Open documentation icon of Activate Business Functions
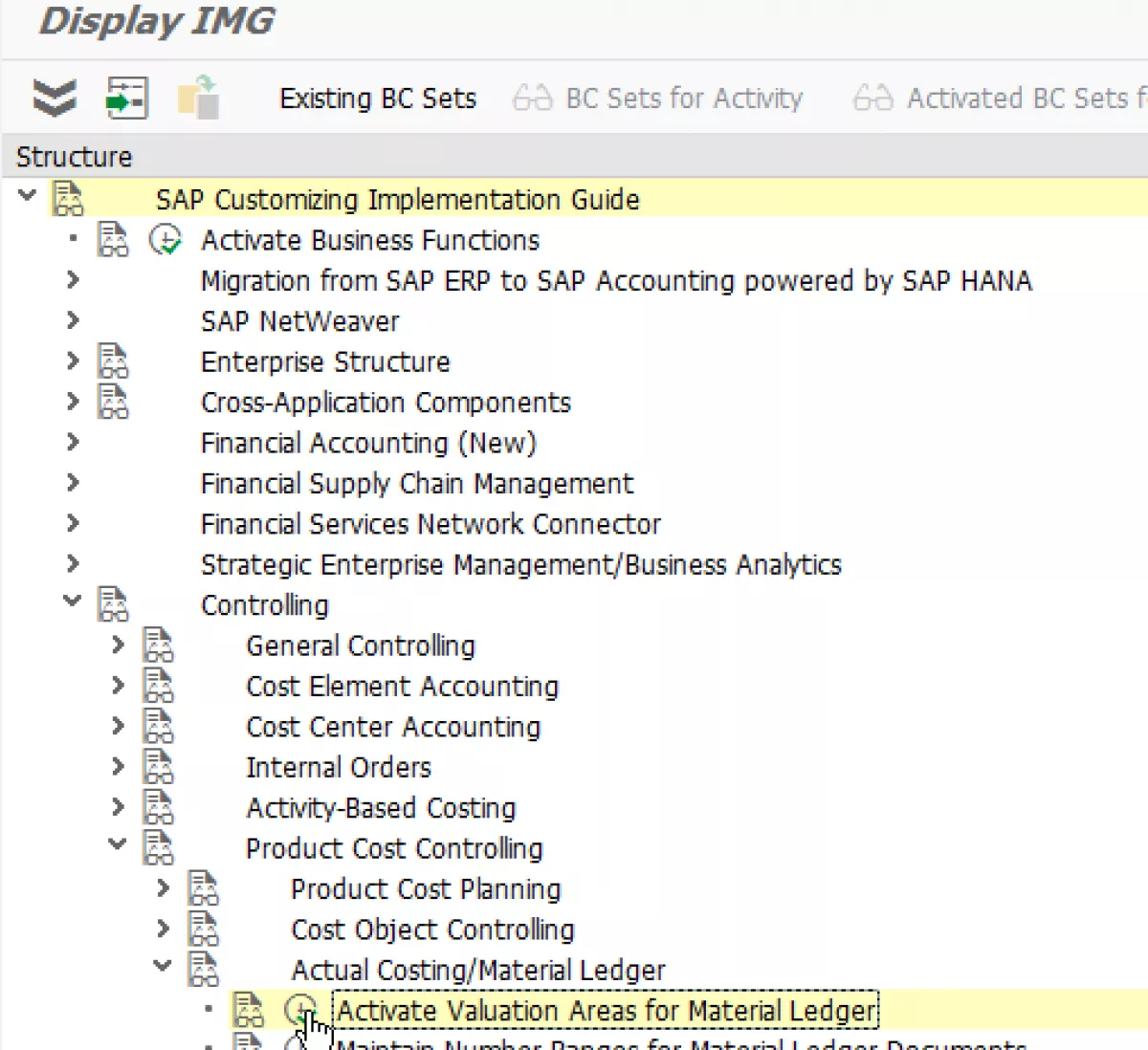The height and width of the screenshot is (1050, 1148). tap(113, 239)
